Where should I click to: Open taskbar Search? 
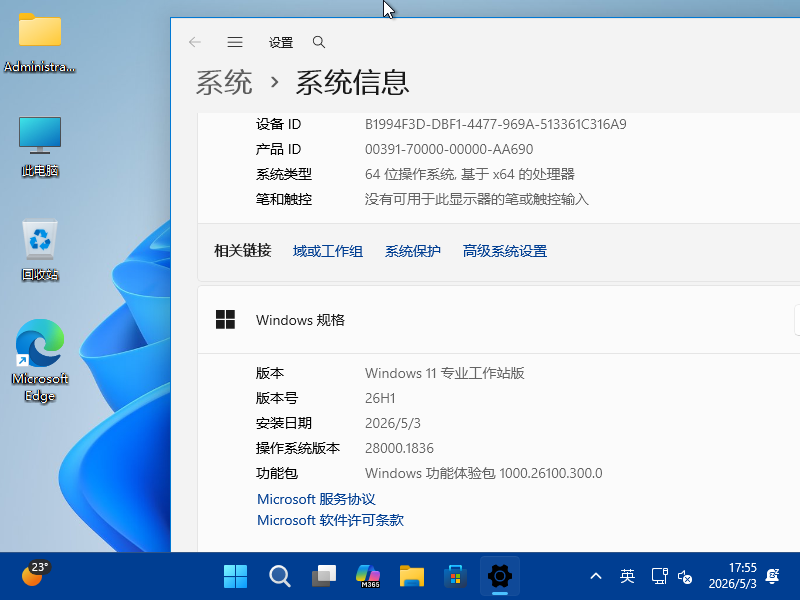pos(280,576)
